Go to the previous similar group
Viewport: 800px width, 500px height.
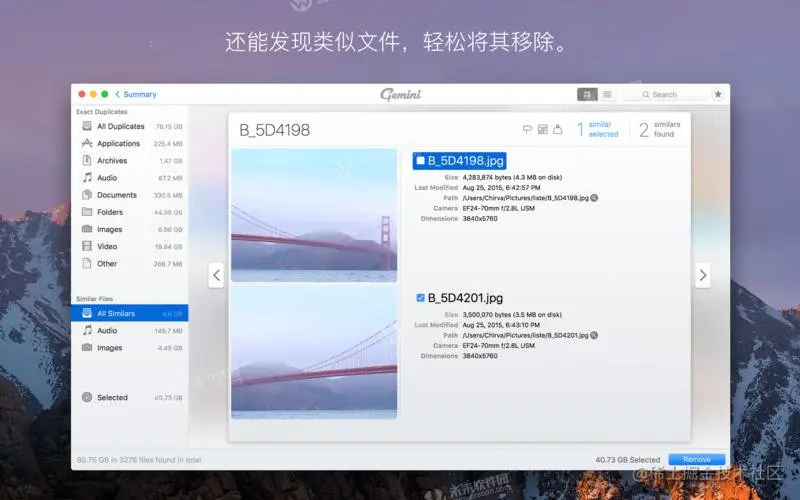click(x=216, y=276)
